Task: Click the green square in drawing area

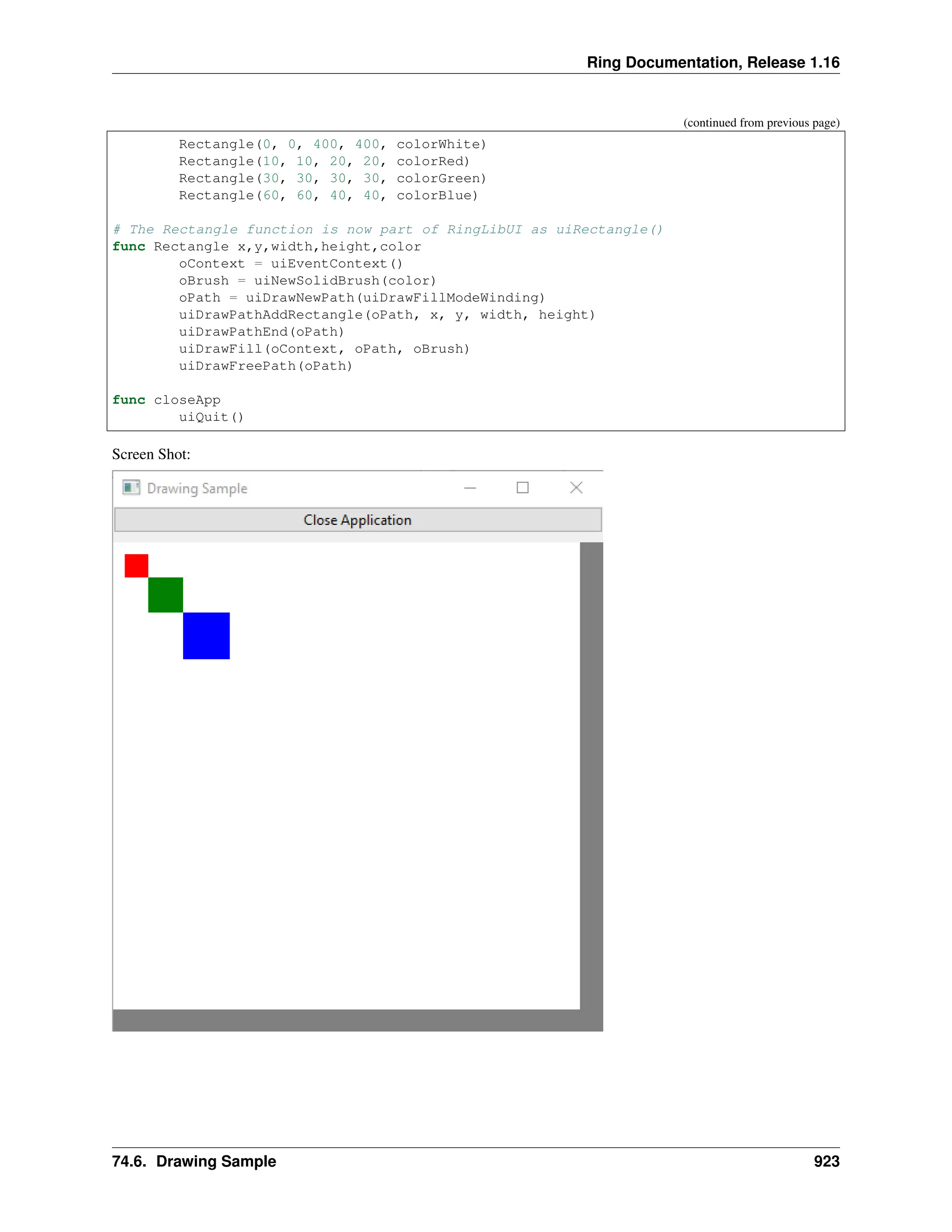Action: [x=165, y=595]
